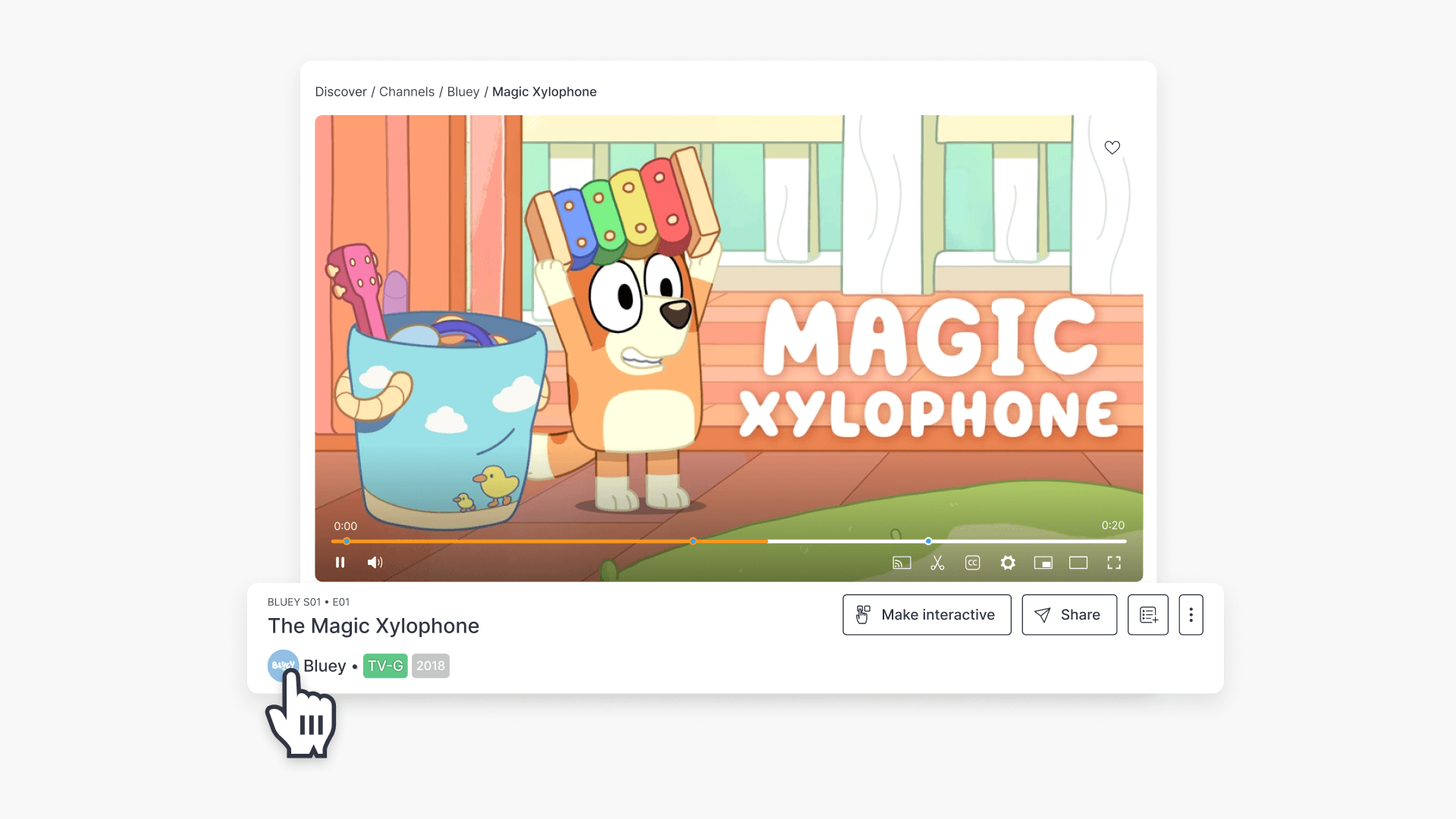Click the Make interactive button

click(927, 614)
